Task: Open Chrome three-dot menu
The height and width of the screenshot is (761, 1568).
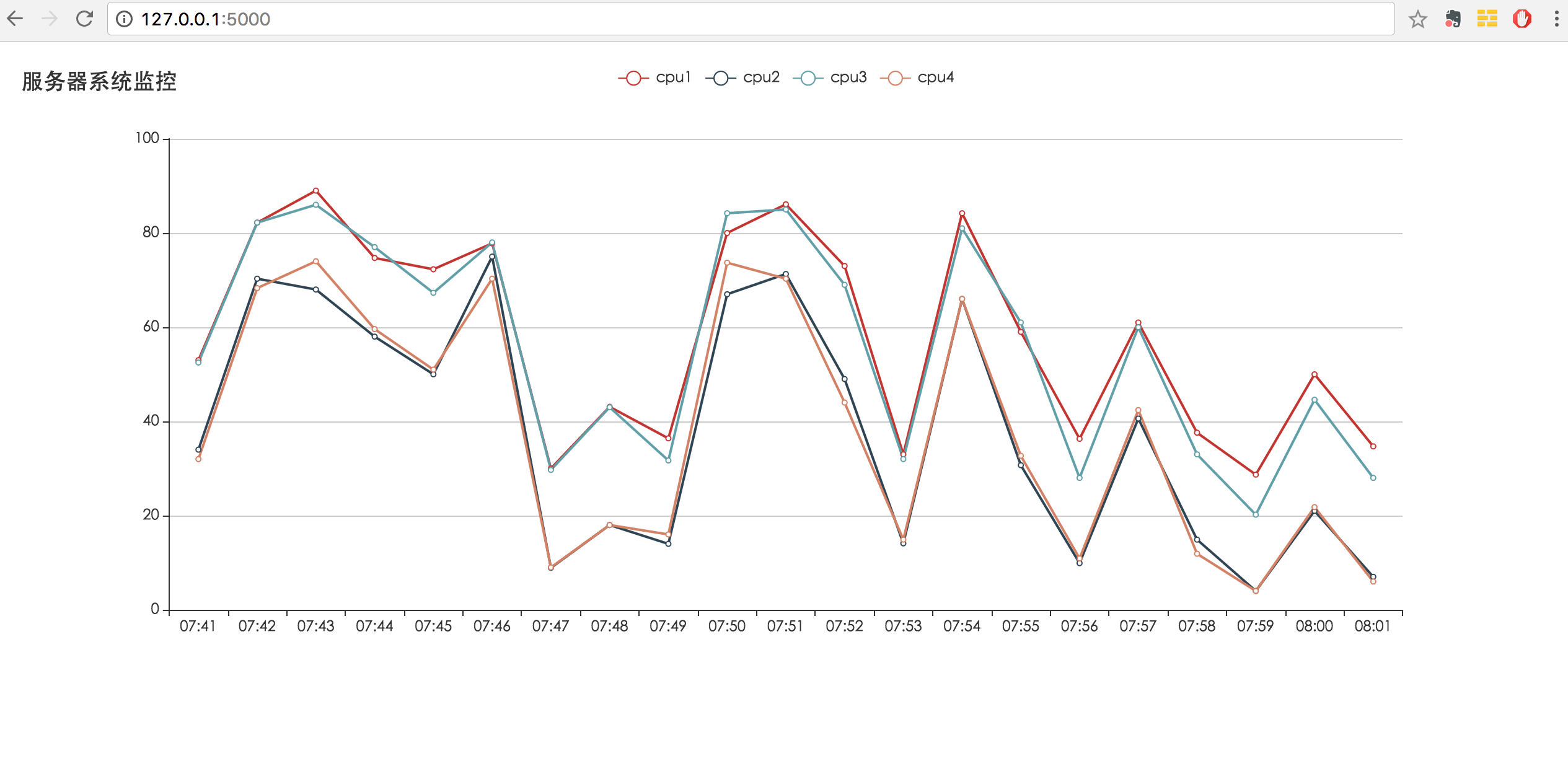Action: 1556,19
